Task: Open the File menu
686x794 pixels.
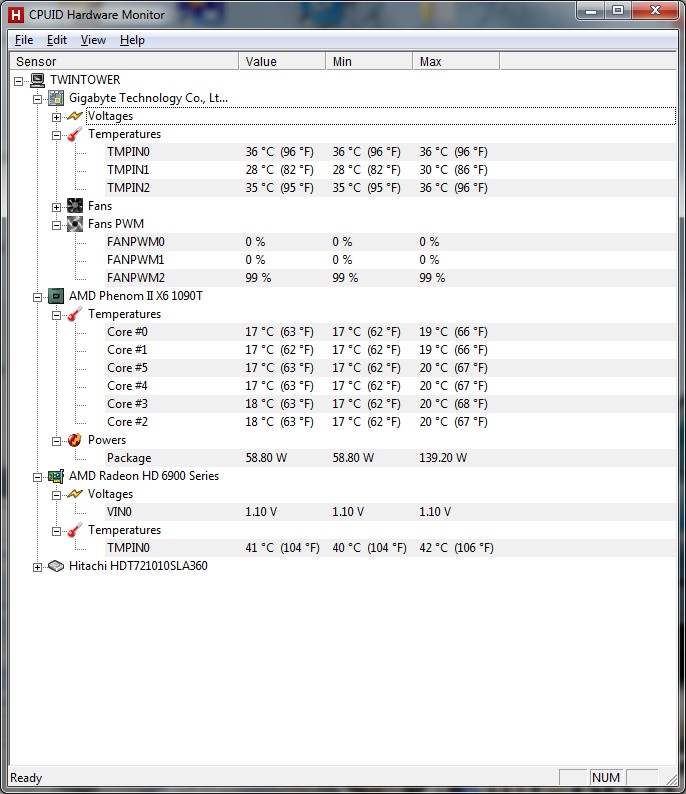Action: pyautogui.click(x=24, y=40)
